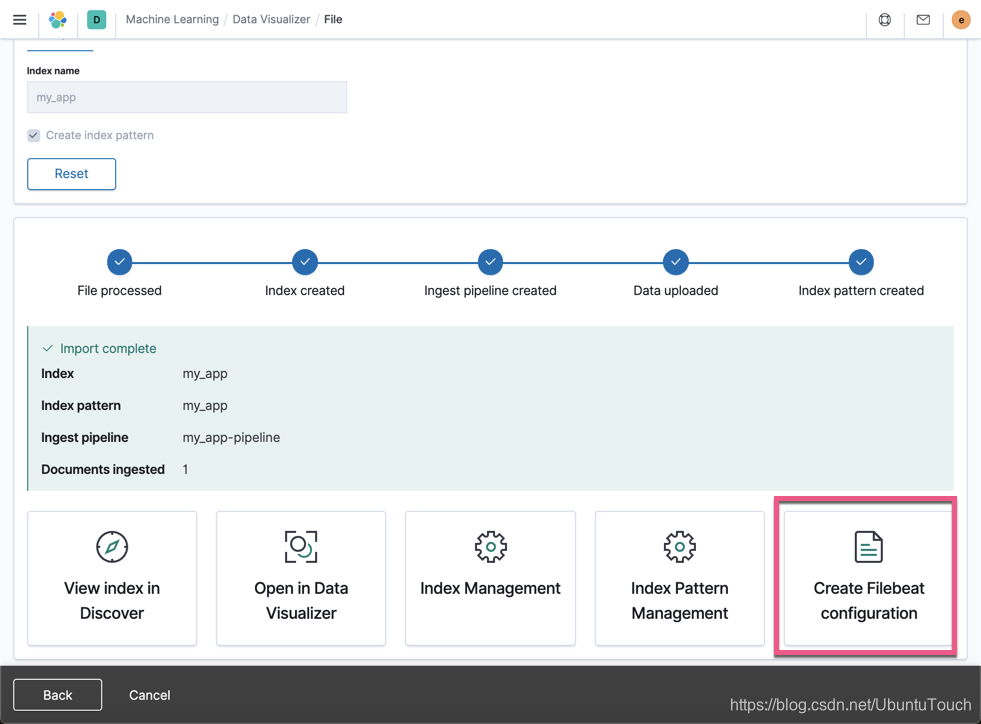Click the Back button
Image resolution: width=981 pixels, height=724 pixels.
pos(58,695)
